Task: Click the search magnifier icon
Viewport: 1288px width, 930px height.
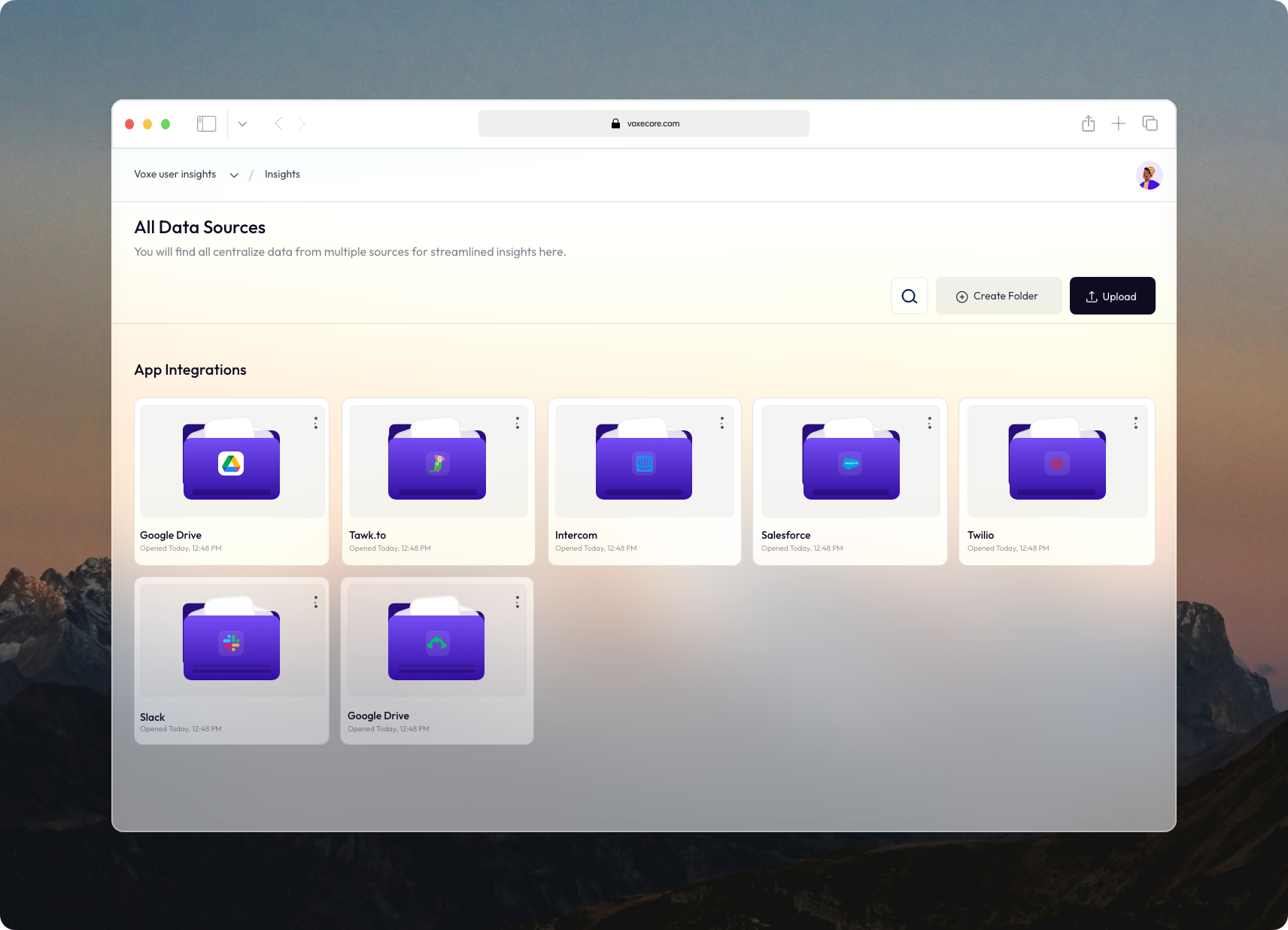Action: 909,296
